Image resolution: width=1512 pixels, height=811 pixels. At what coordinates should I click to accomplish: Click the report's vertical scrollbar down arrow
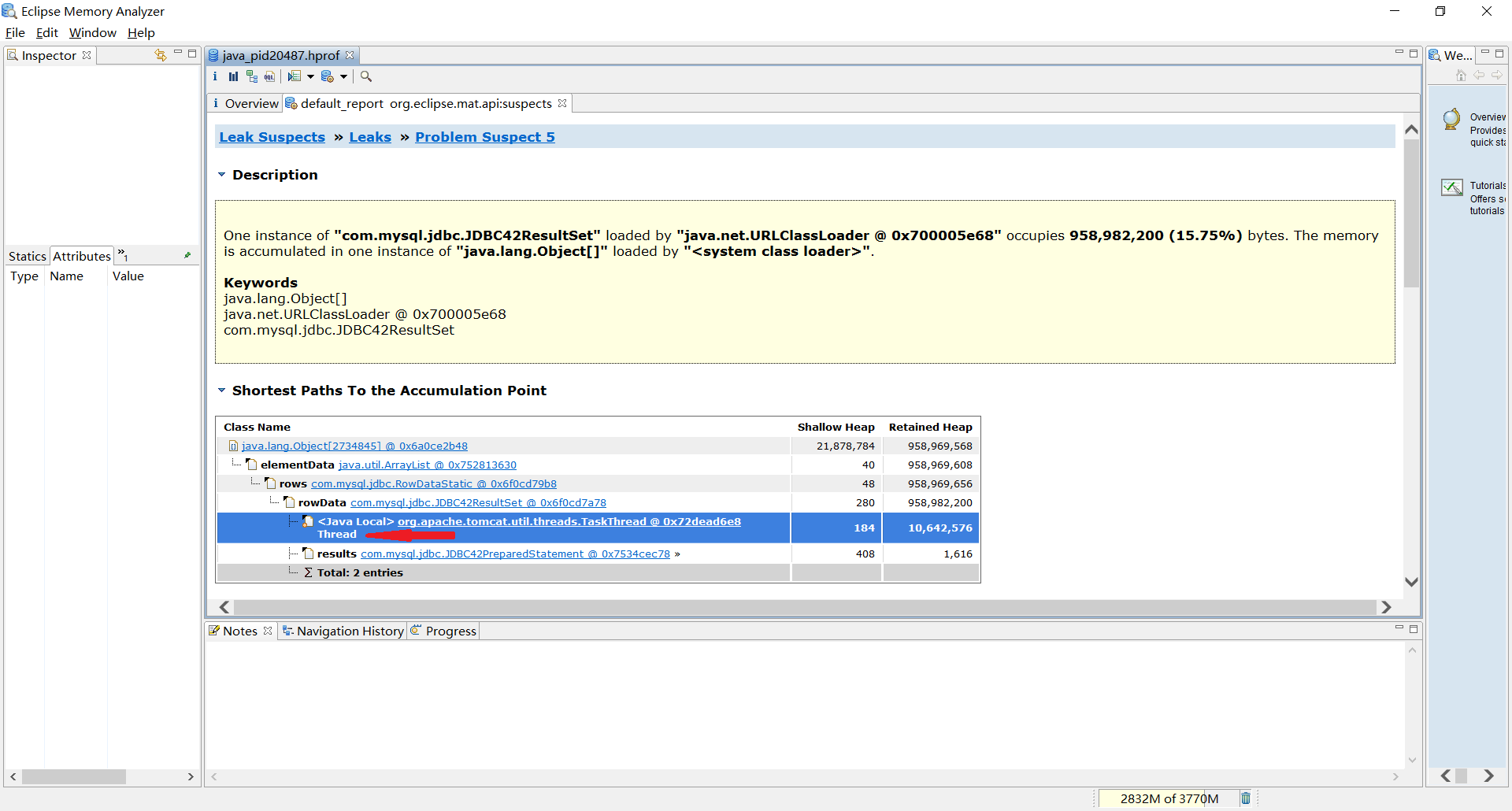tap(1412, 582)
